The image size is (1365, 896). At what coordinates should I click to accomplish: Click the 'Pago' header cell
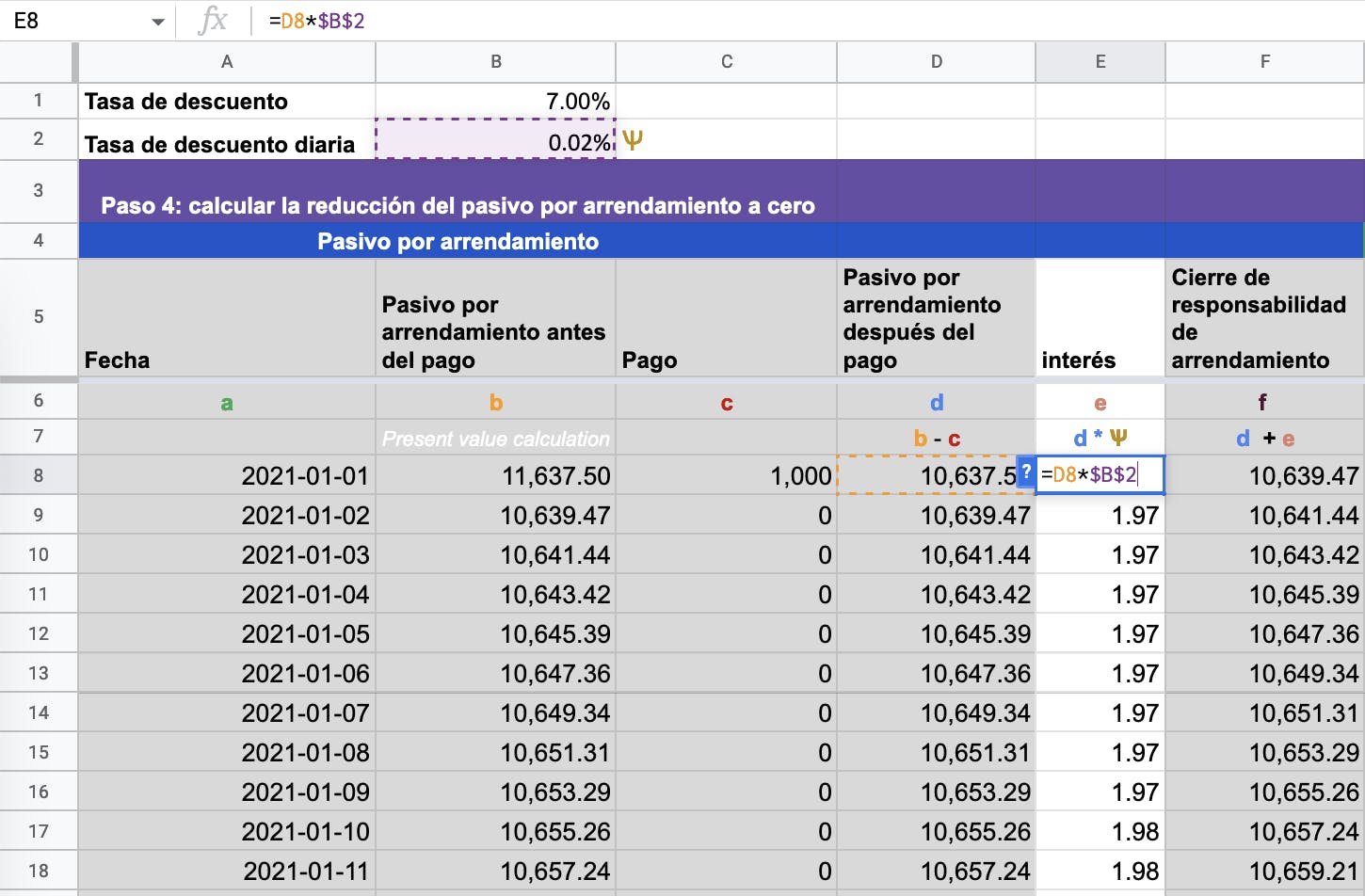[x=727, y=318]
